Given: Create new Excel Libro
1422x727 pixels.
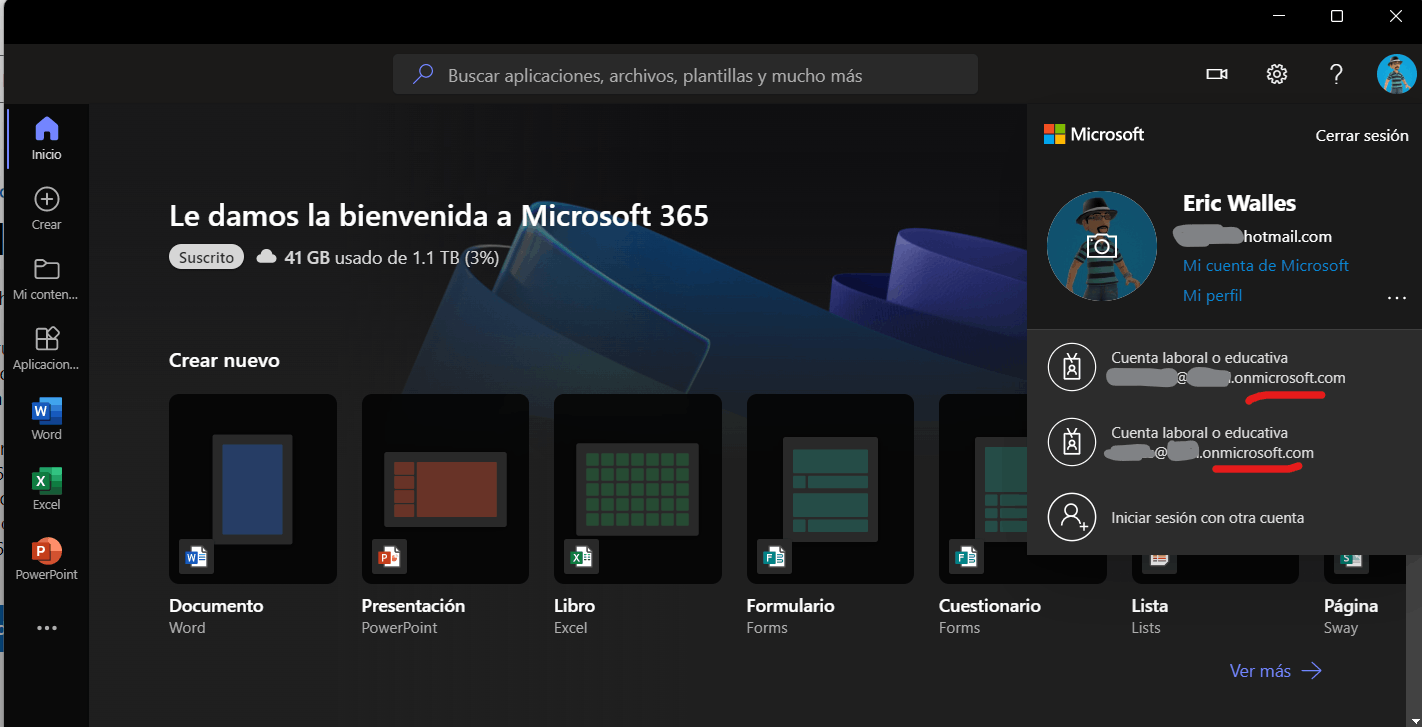Looking at the screenshot, I should pos(637,515).
